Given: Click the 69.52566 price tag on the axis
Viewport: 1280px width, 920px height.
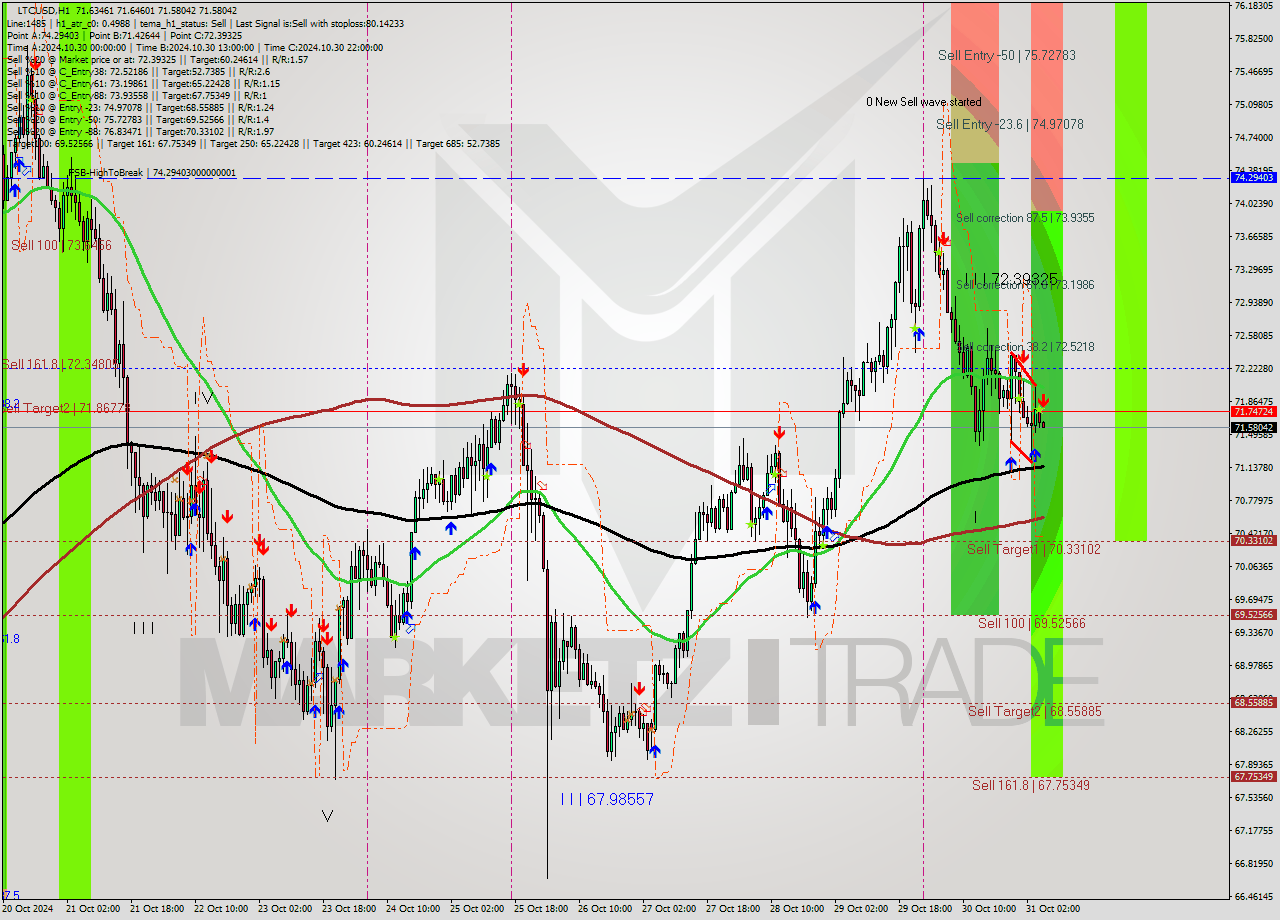Looking at the screenshot, I should 1253,615.
